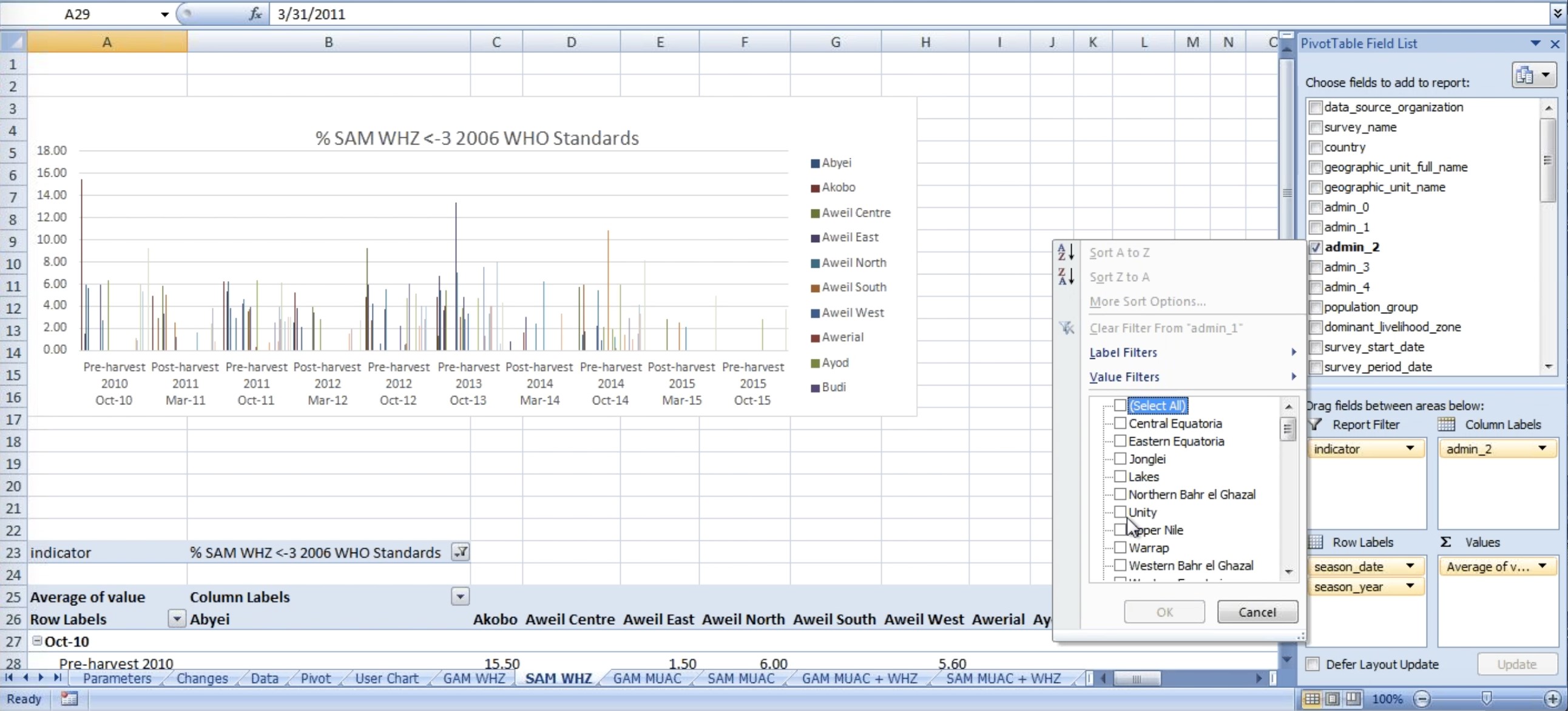Image resolution: width=1568 pixels, height=711 pixels.
Task: Collapse the Oct-10 row group
Action: 37,641
